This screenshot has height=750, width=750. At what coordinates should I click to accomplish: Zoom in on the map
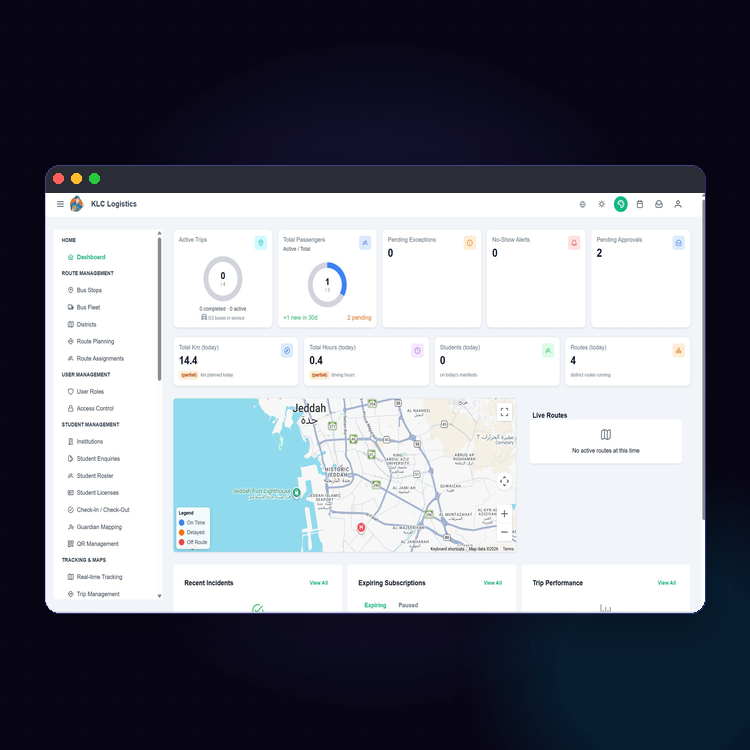click(504, 514)
